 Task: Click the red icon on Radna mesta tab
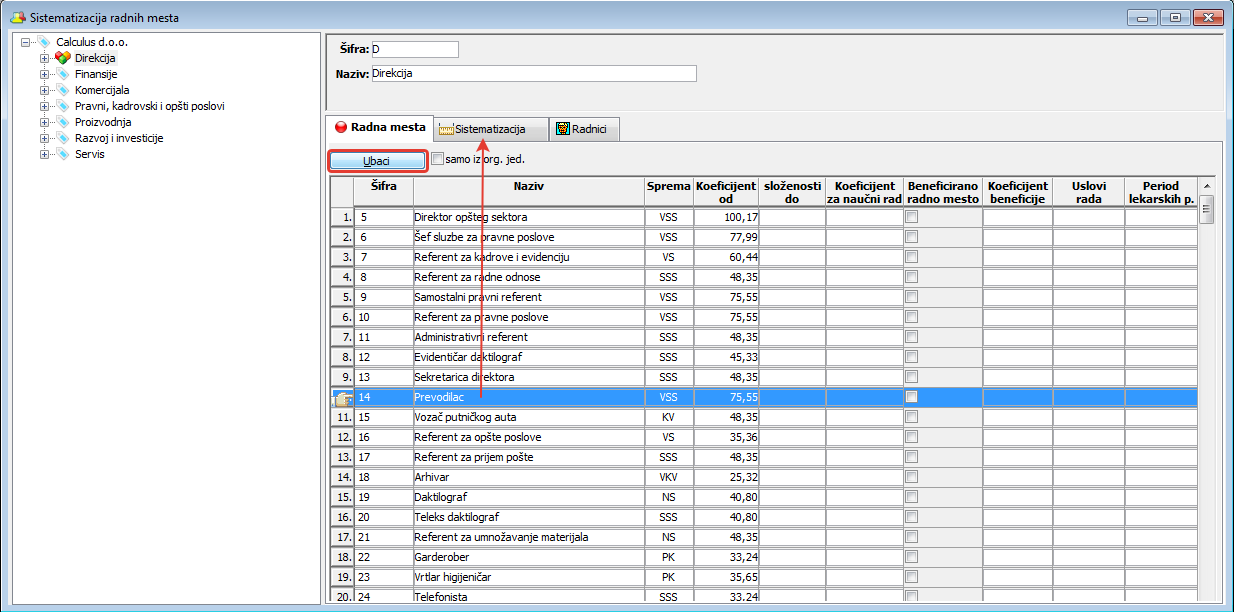(x=340, y=127)
